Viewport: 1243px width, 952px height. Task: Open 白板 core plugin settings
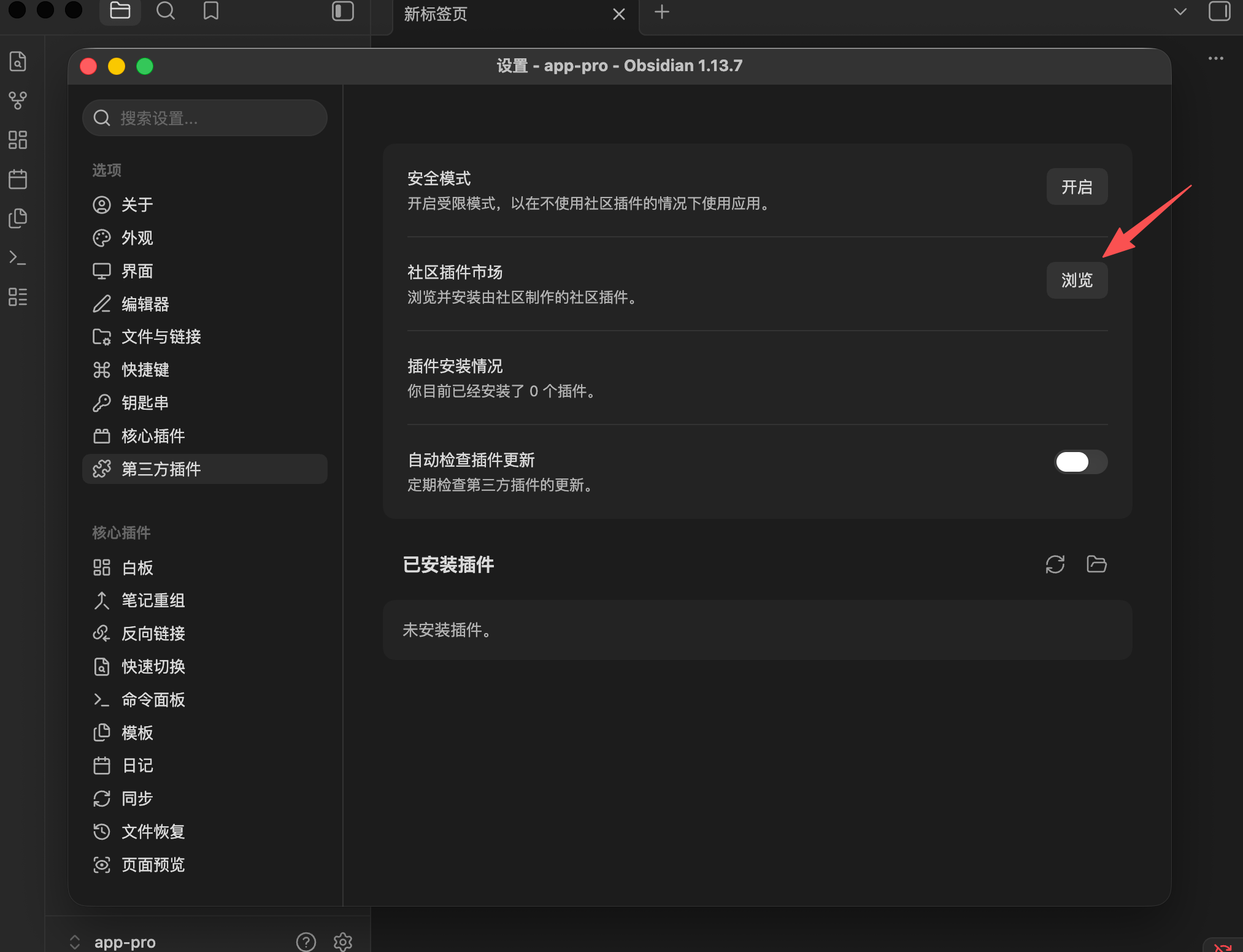click(x=204, y=568)
